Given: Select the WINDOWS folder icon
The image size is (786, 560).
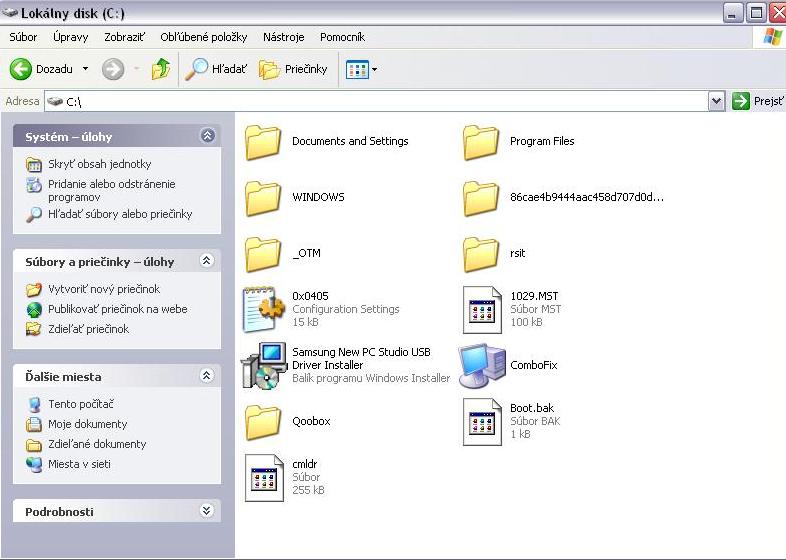Looking at the screenshot, I should (263, 198).
